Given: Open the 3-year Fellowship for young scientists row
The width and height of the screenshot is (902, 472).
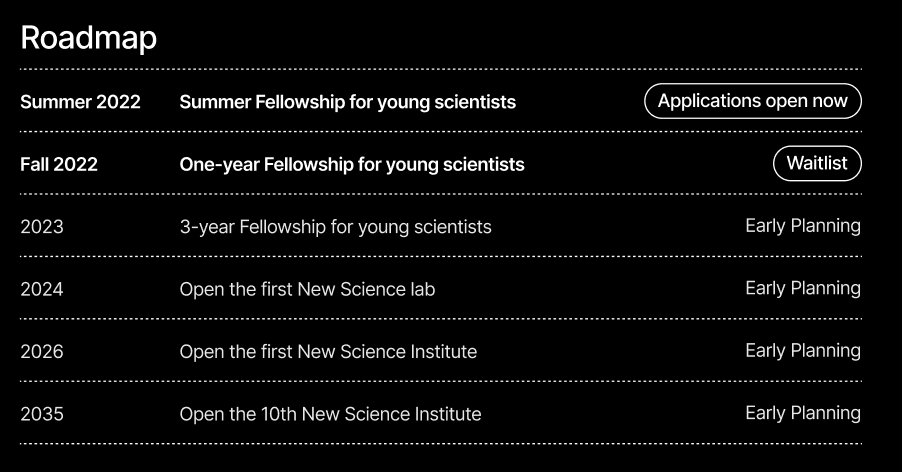Looking at the screenshot, I should click(x=335, y=227).
